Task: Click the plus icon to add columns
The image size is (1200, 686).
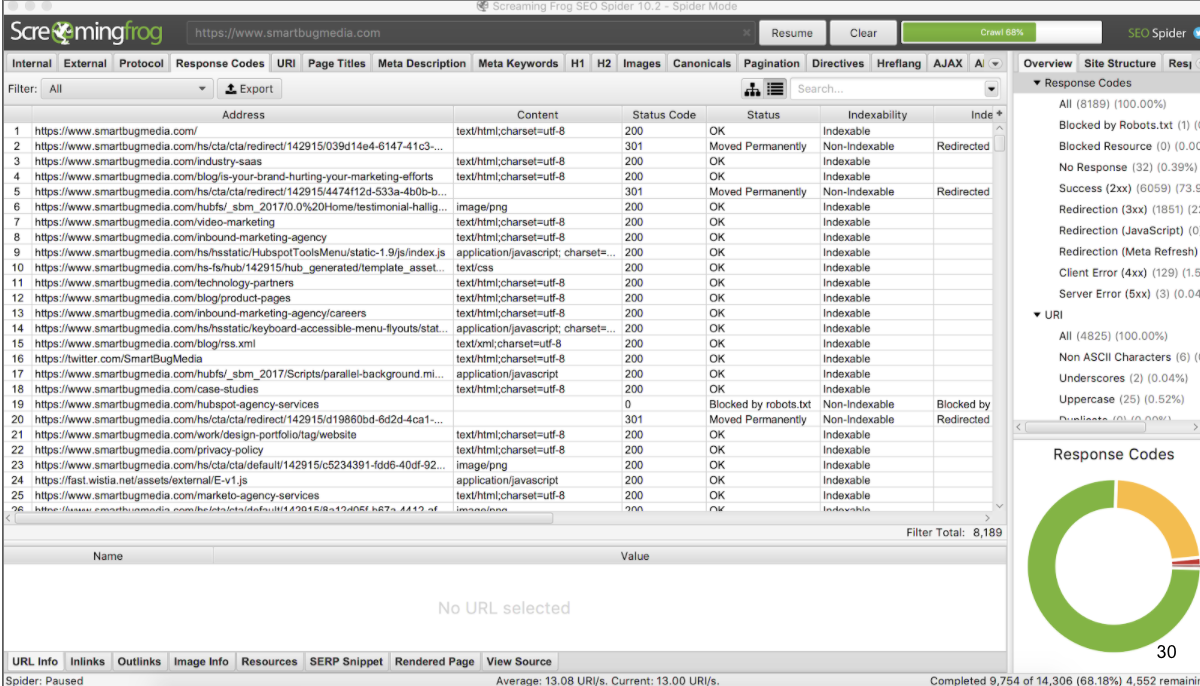Action: 998,114
